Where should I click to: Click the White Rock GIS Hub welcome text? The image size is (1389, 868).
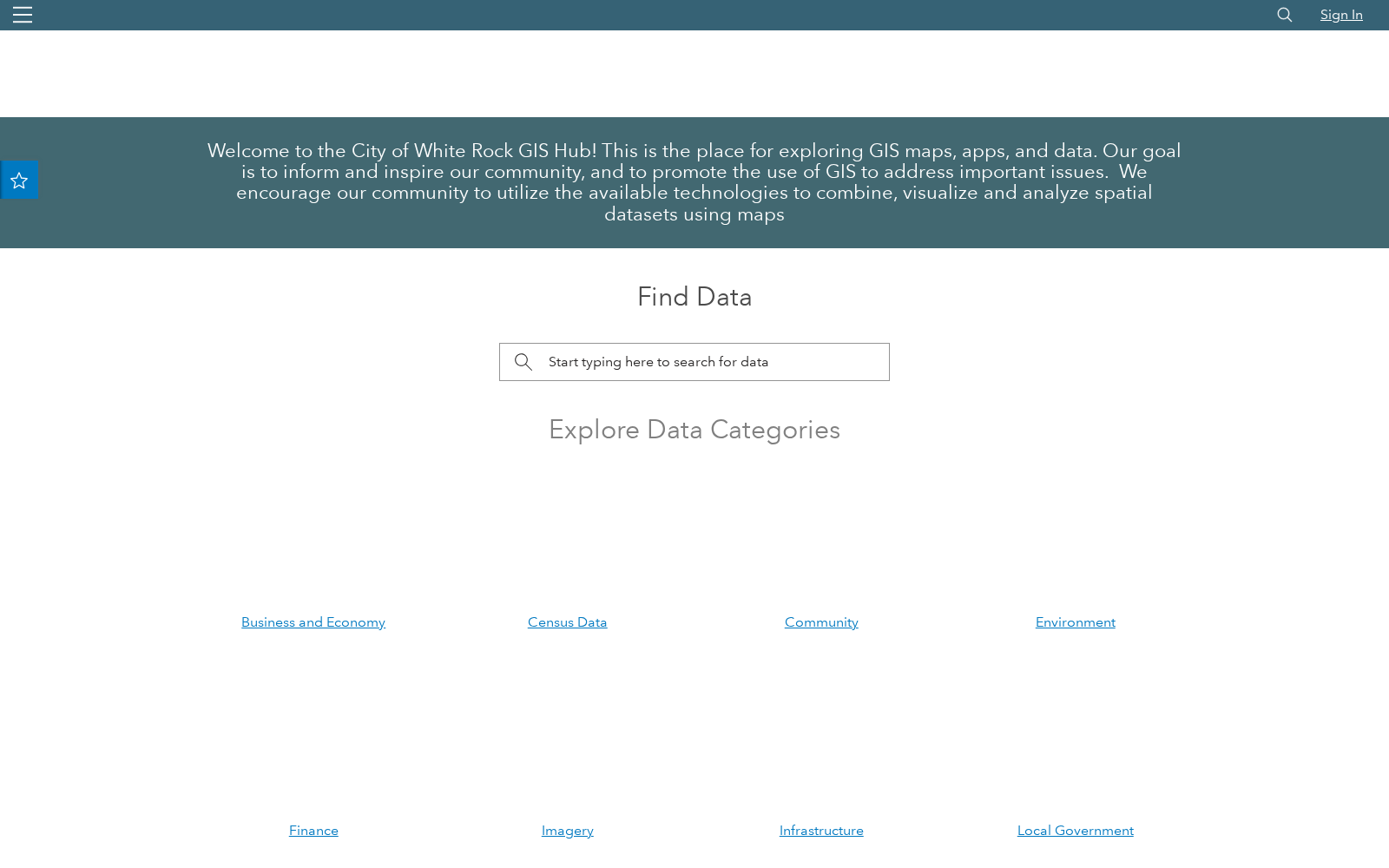point(694,182)
